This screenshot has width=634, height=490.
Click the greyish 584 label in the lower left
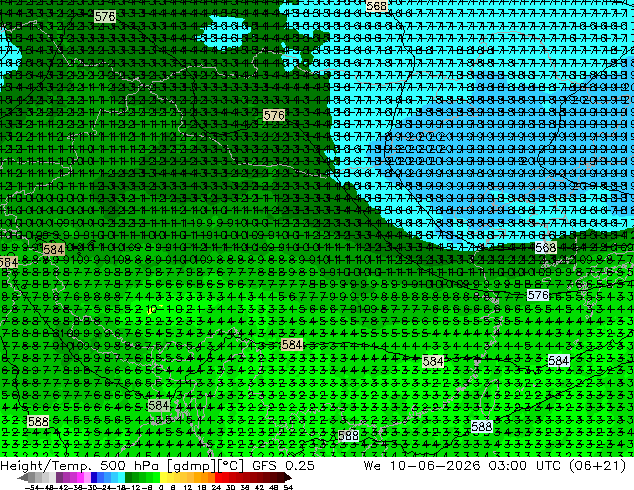158,405
